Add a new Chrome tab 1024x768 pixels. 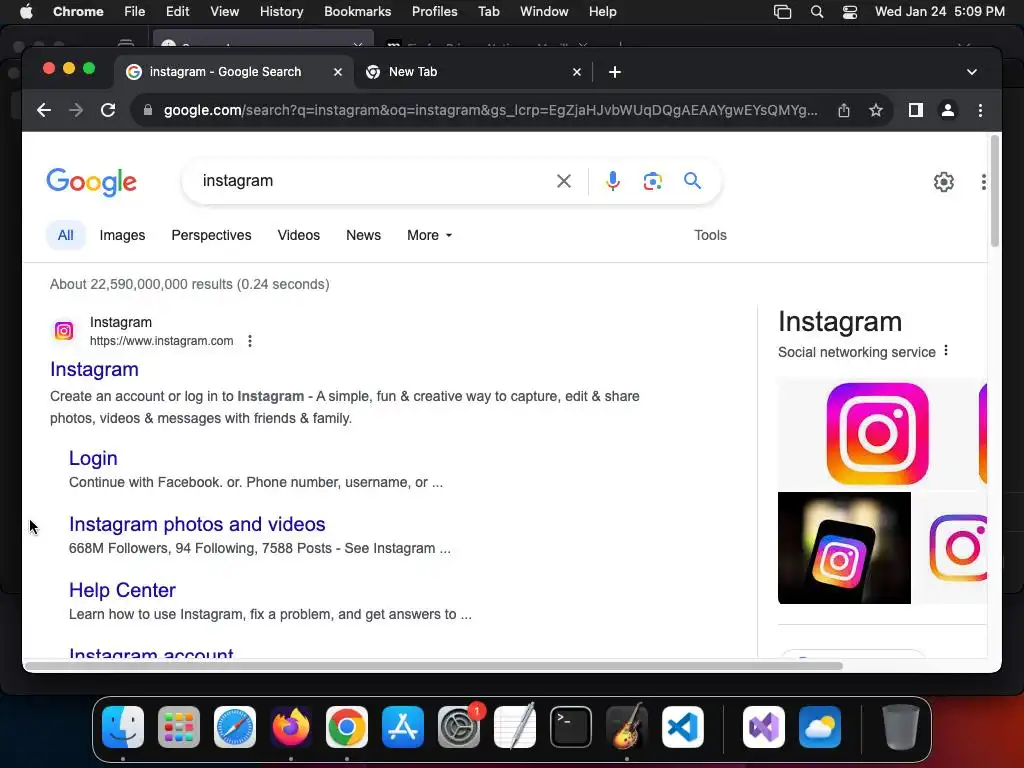click(x=615, y=72)
